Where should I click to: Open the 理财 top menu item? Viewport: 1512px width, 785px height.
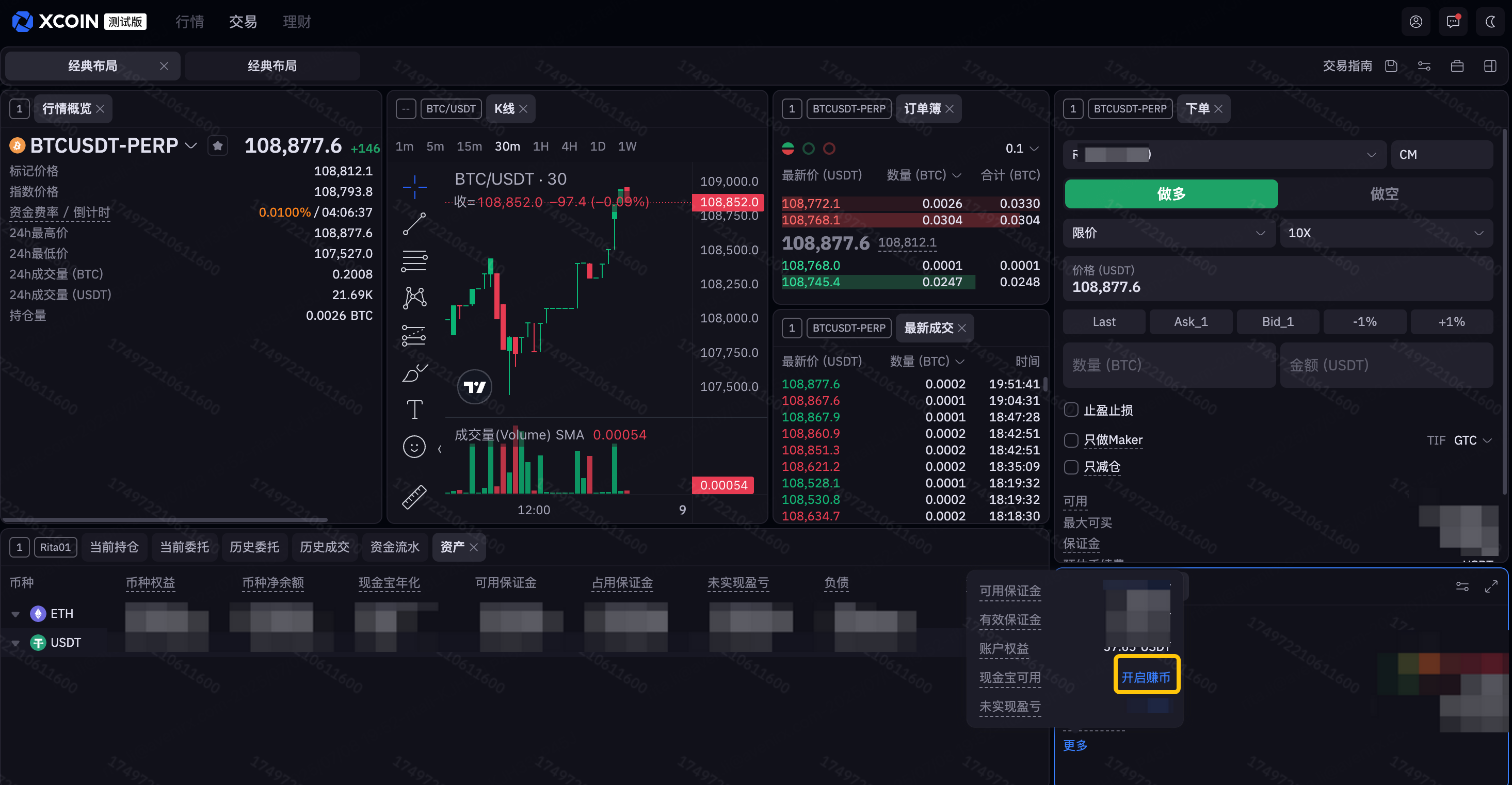[x=297, y=22]
